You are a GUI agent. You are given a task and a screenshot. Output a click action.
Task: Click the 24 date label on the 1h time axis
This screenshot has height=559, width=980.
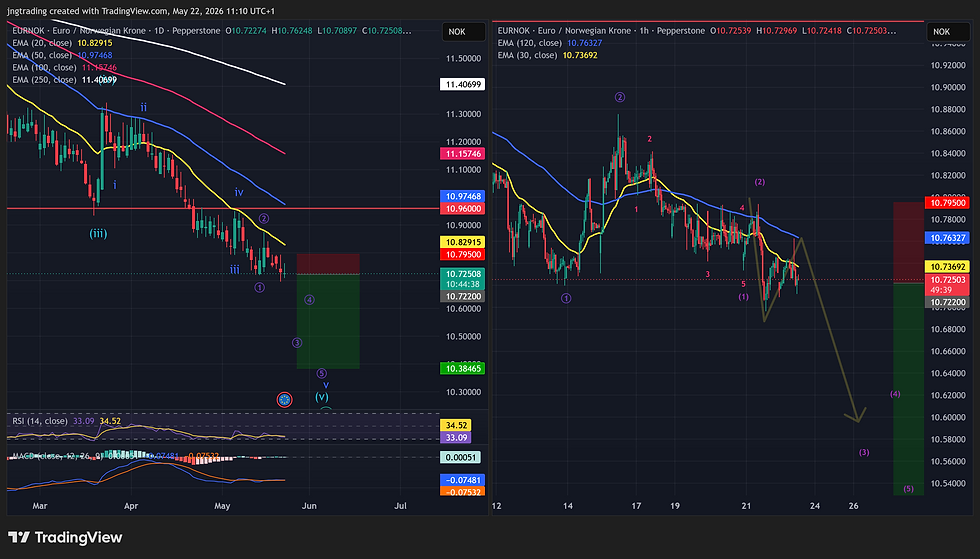coord(814,506)
